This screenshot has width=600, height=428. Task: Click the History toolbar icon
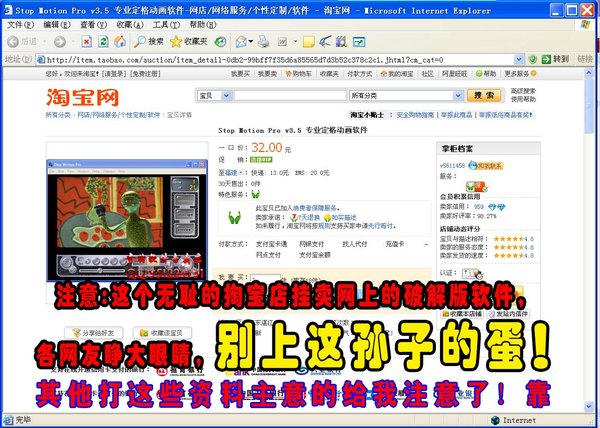[x=220, y=42]
